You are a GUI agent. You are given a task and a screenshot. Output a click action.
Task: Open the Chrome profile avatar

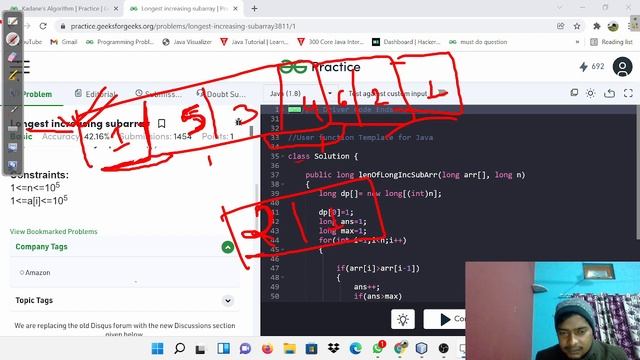[613, 27]
